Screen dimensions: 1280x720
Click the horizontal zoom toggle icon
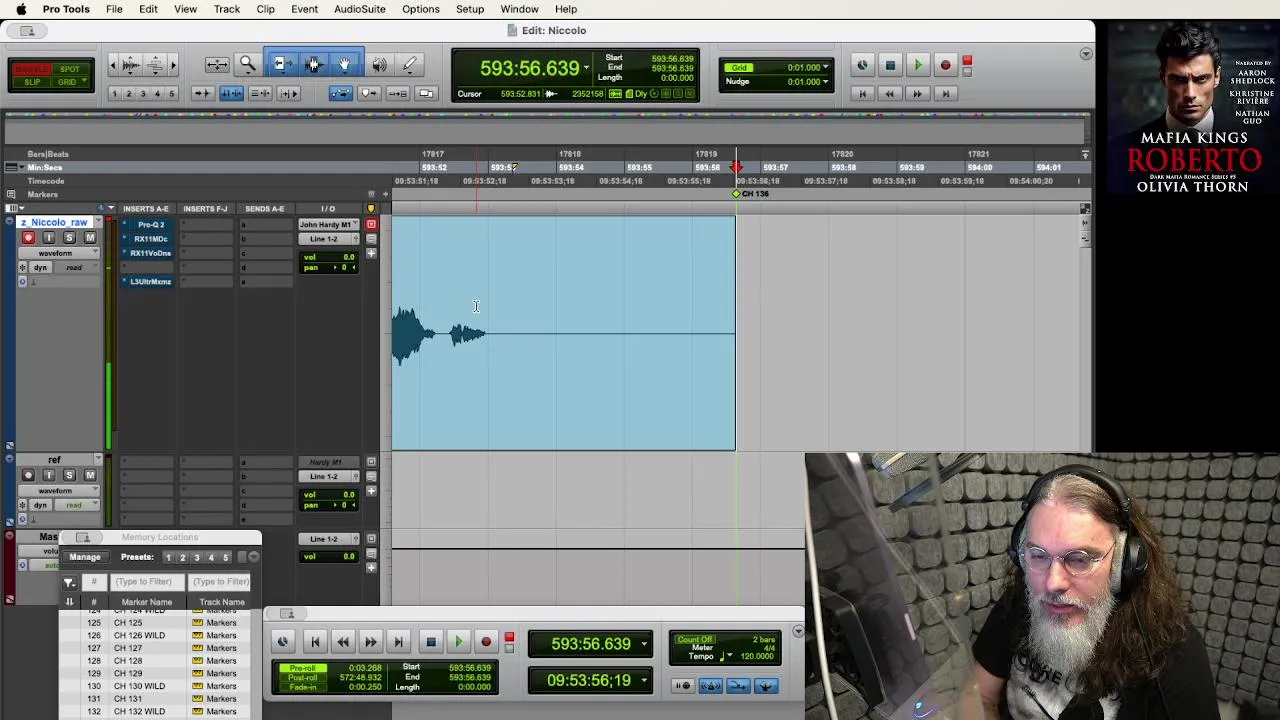click(217, 65)
